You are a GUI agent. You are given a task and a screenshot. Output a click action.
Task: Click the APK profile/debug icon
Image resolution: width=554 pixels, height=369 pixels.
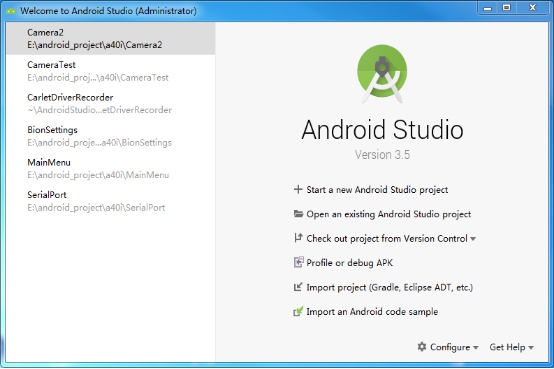click(298, 262)
